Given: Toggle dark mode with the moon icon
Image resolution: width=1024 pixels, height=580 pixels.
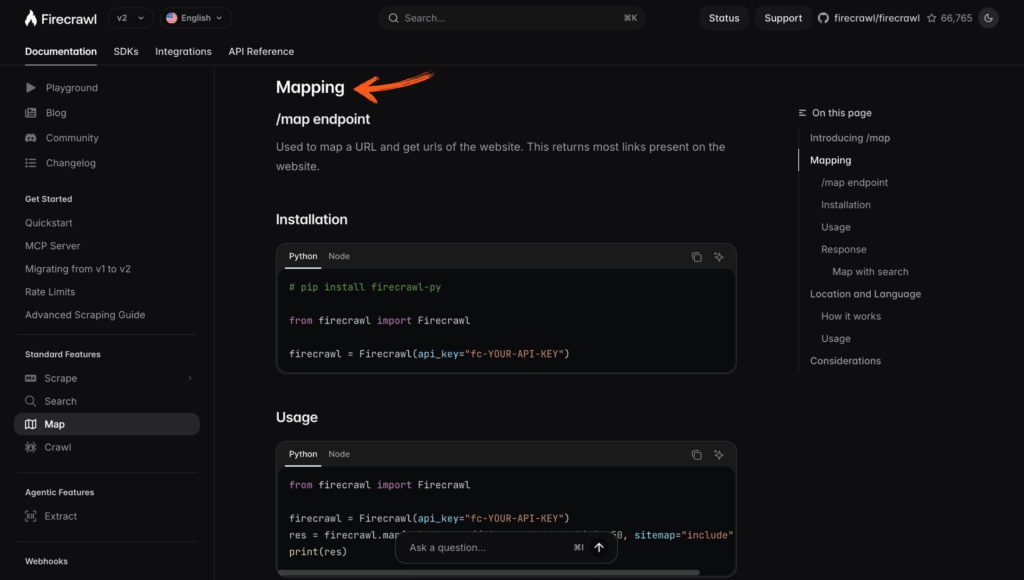Looking at the screenshot, I should tap(988, 17).
